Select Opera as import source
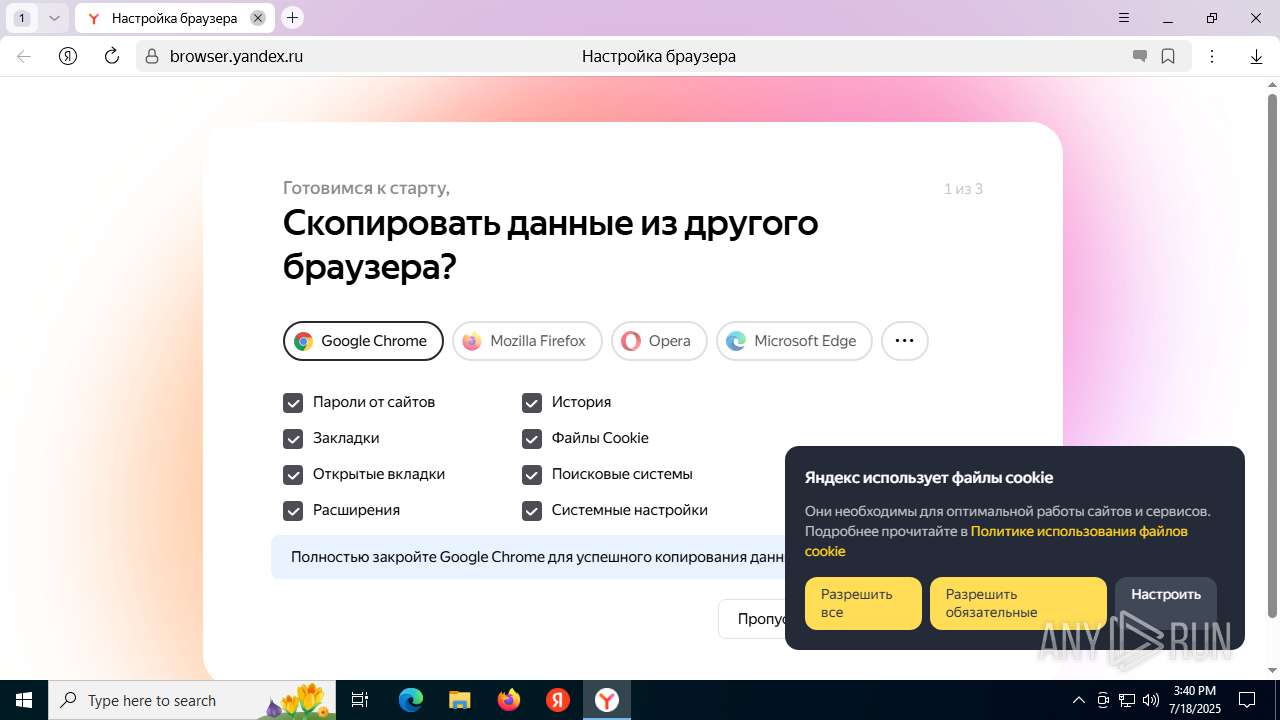Image resolution: width=1280 pixels, height=720 pixels. point(659,341)
